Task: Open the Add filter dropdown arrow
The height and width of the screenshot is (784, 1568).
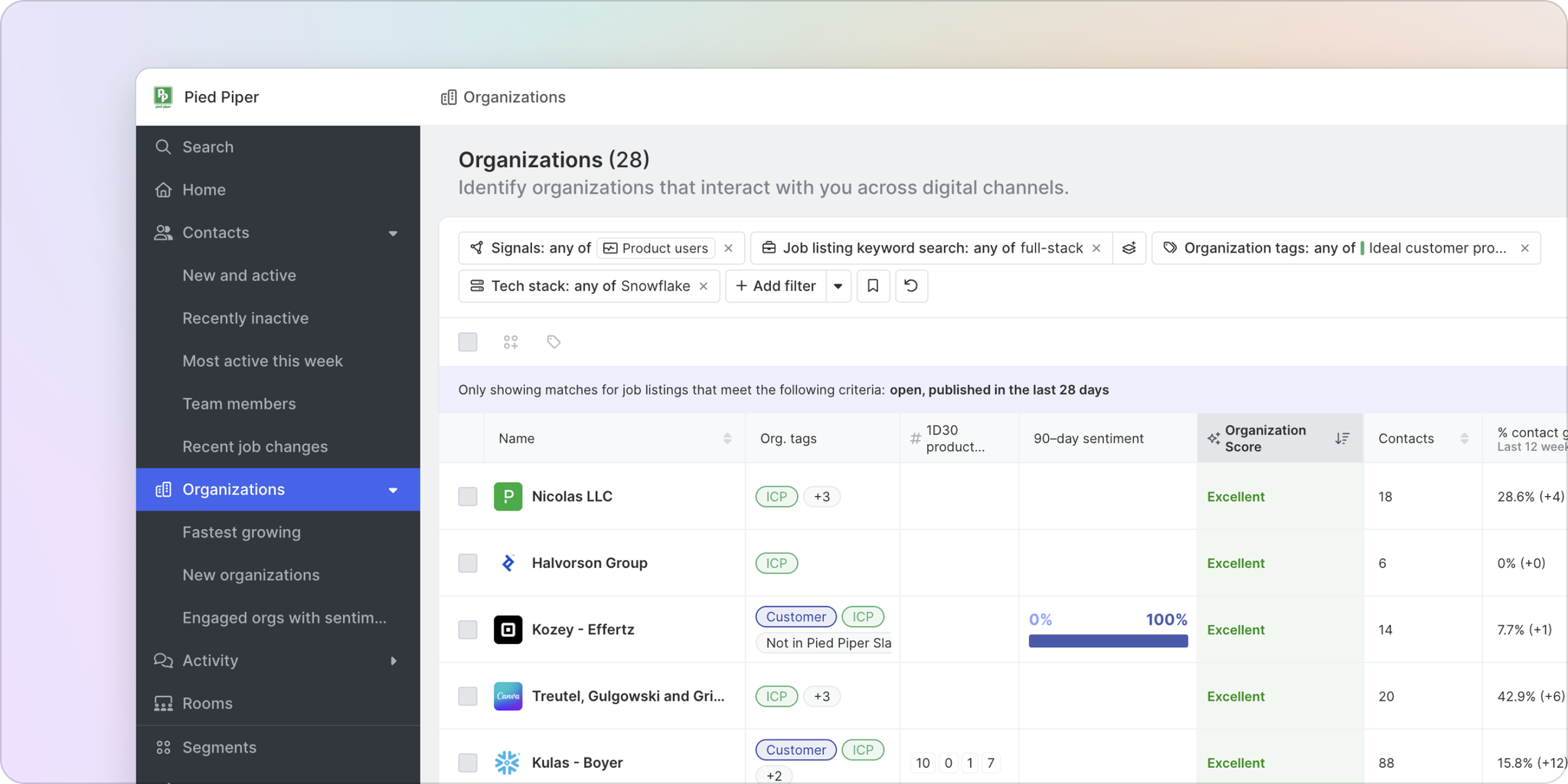Action: pyautogui.click(x=838, y=286)
